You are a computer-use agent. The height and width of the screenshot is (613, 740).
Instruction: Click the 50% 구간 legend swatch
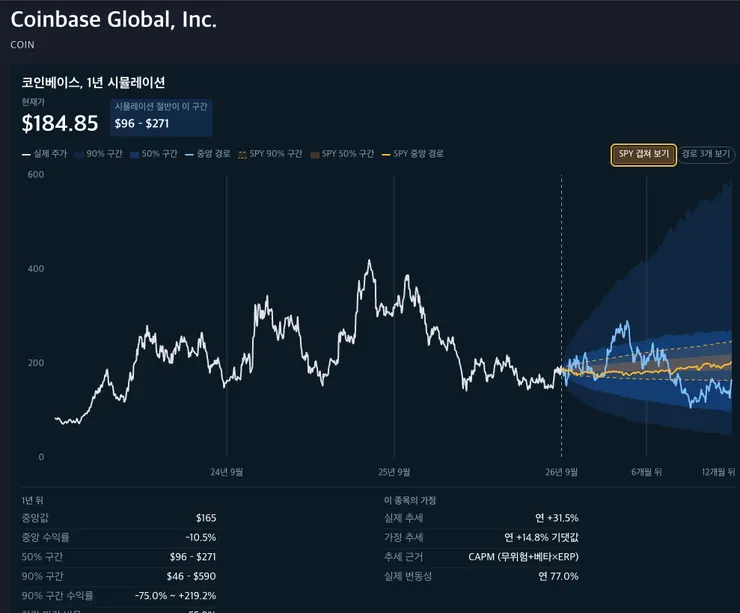pyautogui.click(x=135, y=154)
